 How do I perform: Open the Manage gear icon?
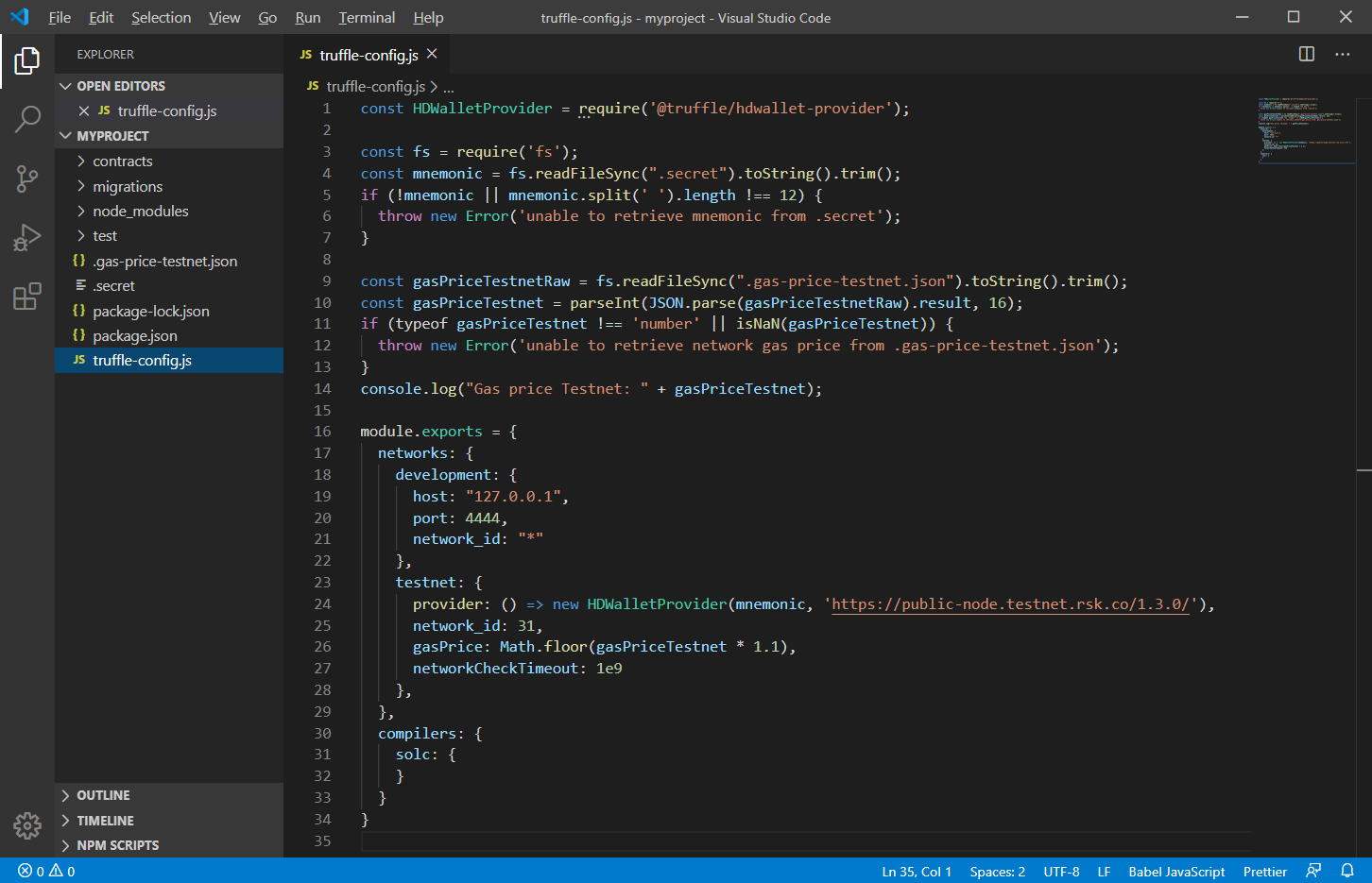(27, 826)
